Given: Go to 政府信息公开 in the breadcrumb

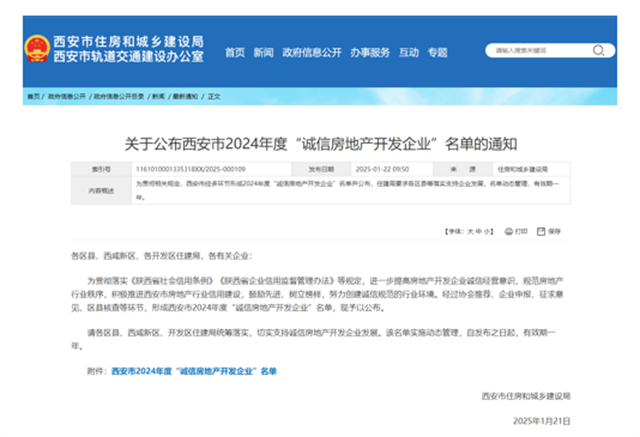Looking at the screenshot, I should [x=67, y=96].
